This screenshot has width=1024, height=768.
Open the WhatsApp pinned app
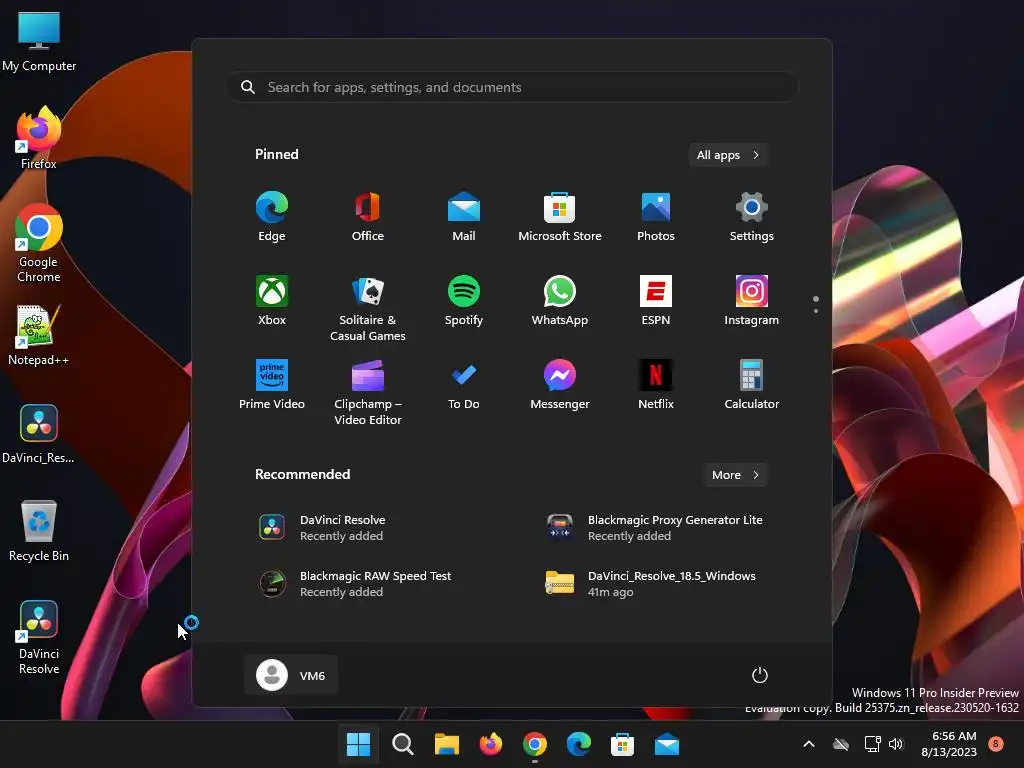pos(560,301)
